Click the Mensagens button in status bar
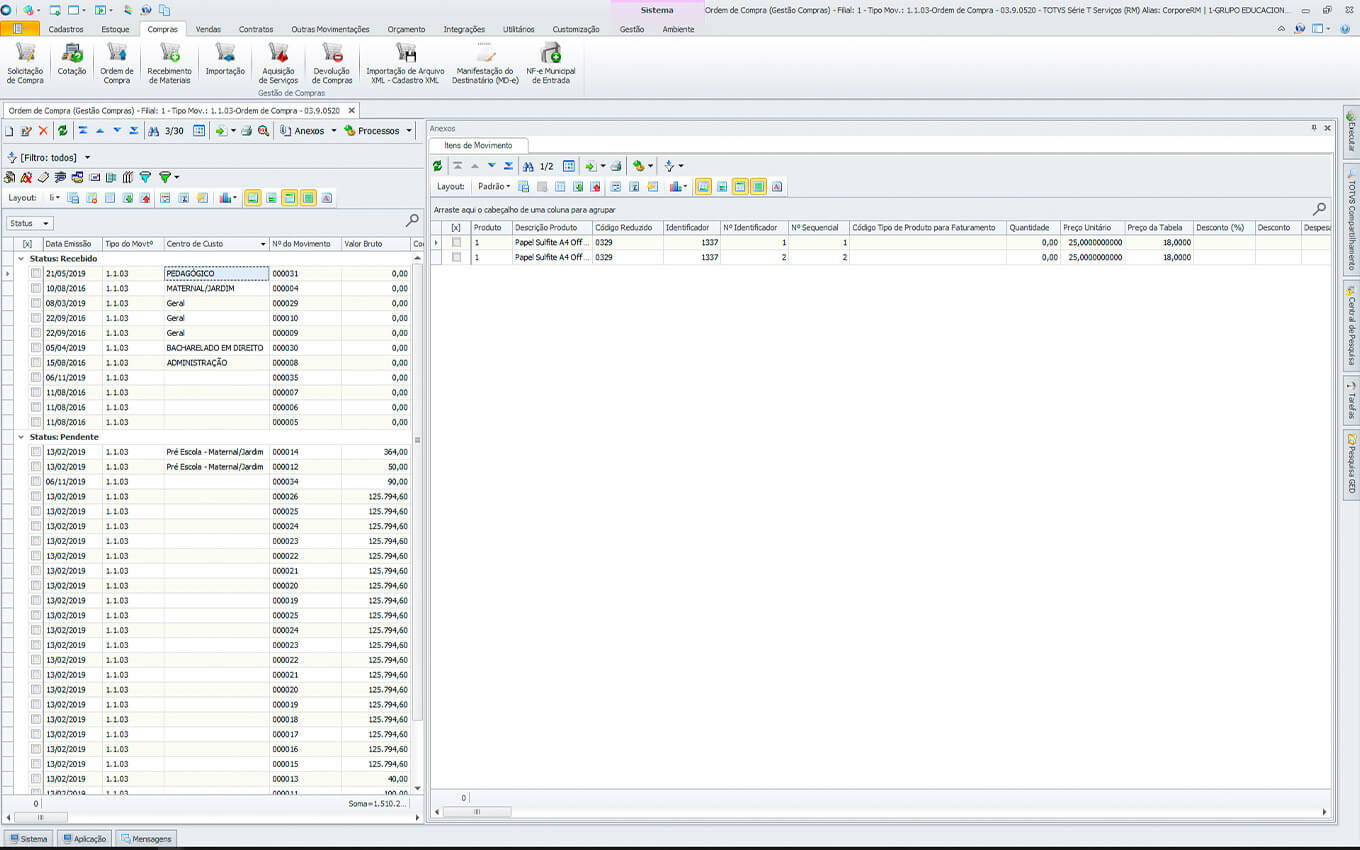1360x850 pixels. 146,839
